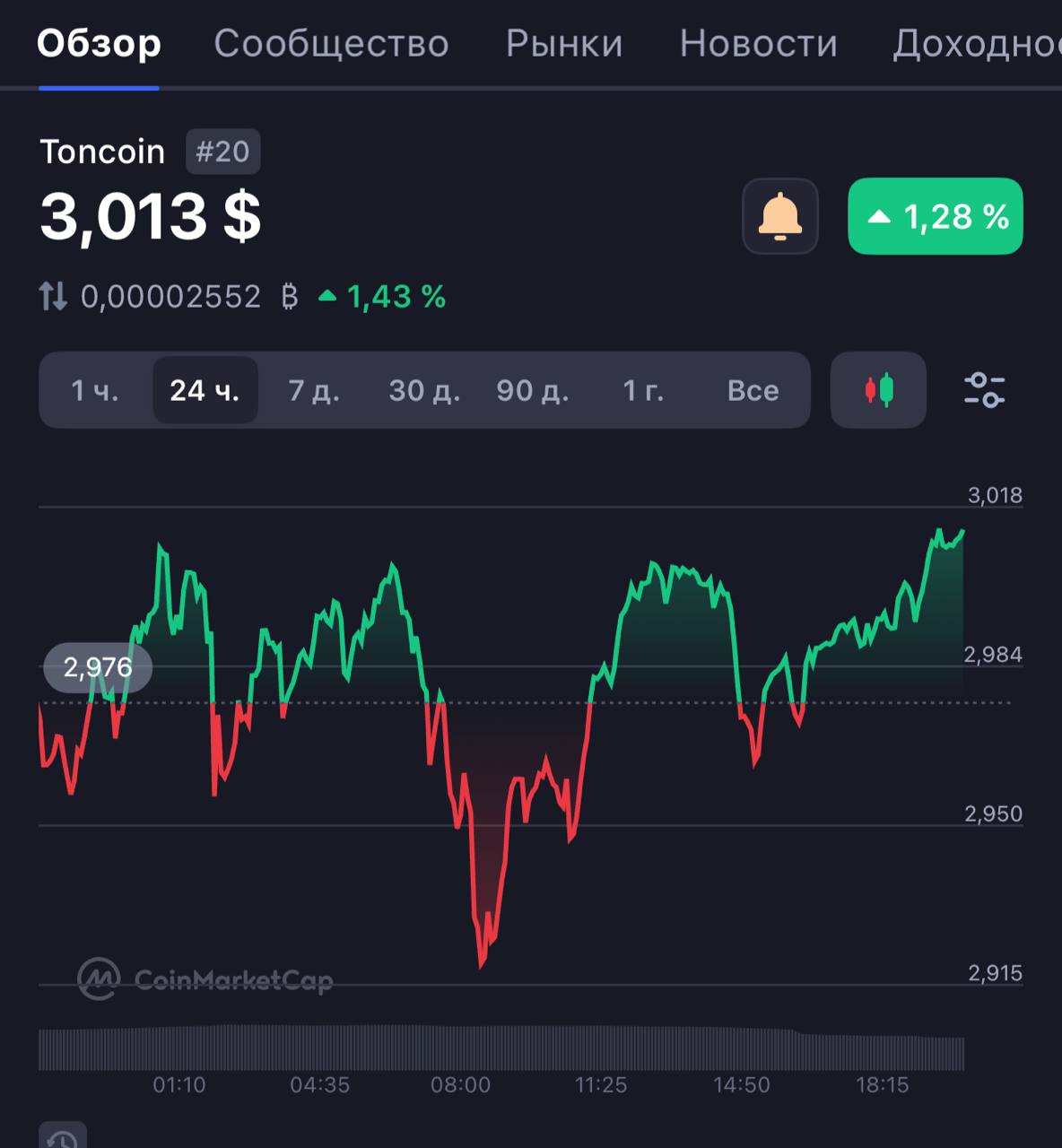Tap the 3,018 axis label

coord(995,495)
